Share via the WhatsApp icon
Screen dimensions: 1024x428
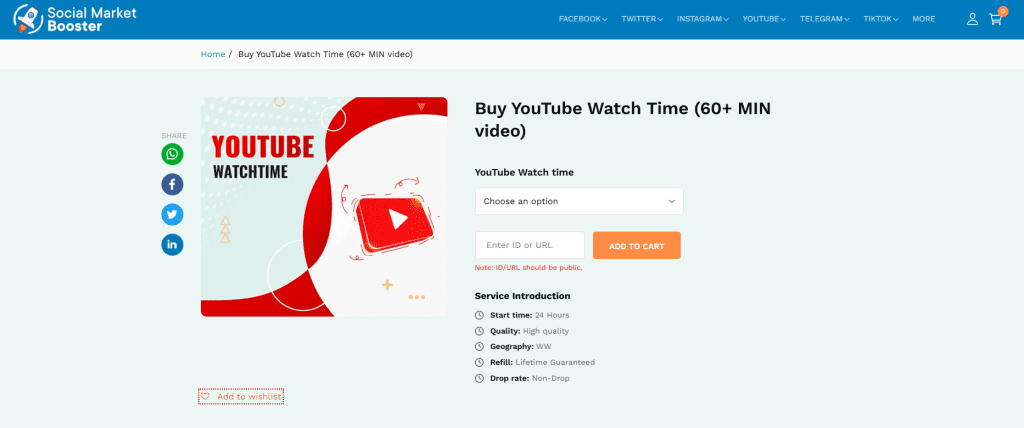point(172,154)
